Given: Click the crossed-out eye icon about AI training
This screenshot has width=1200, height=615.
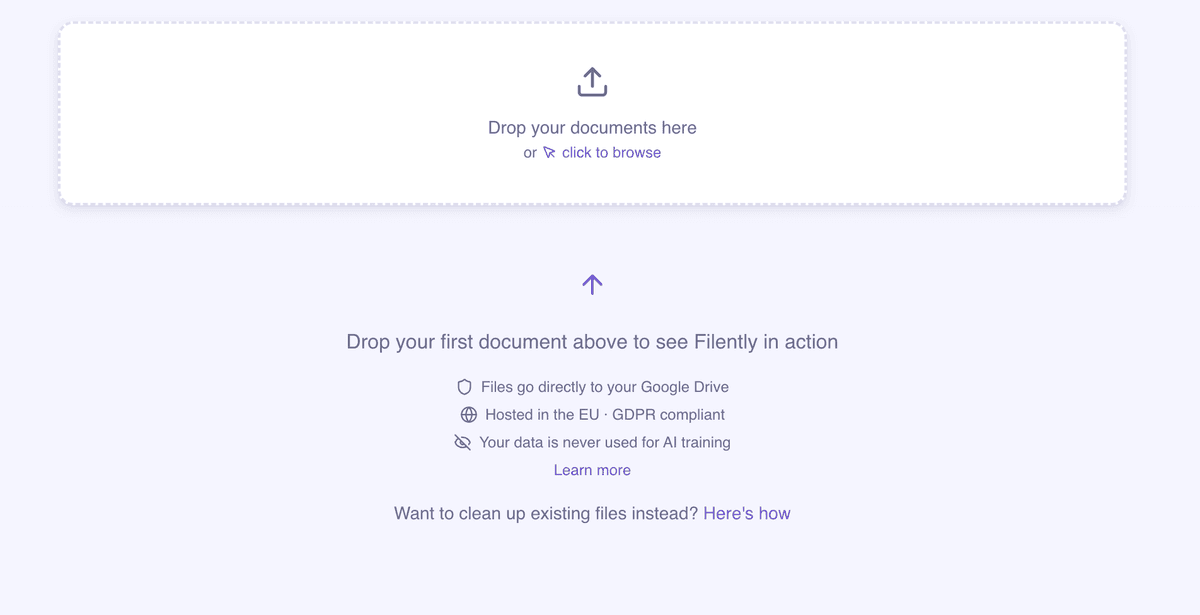Looking at the screenshot, I should click(462, 441).
